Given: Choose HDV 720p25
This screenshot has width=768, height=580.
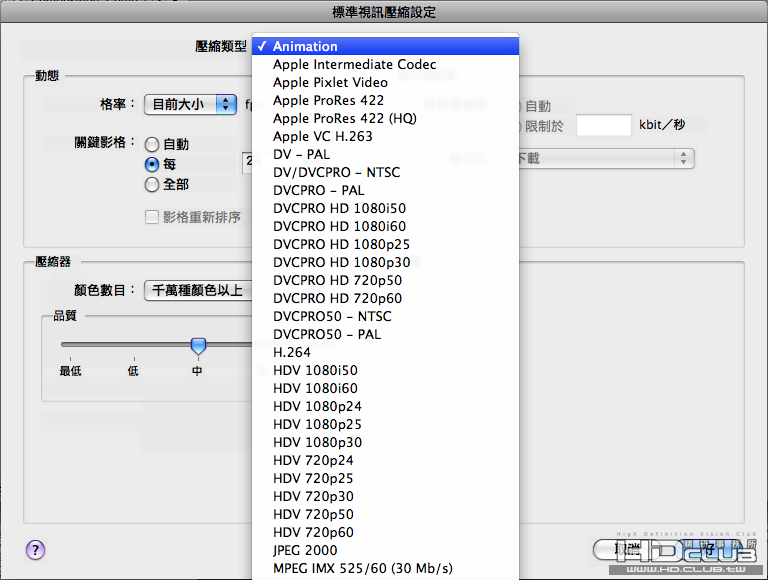Looking at the screenshot, I should point(385,478).
